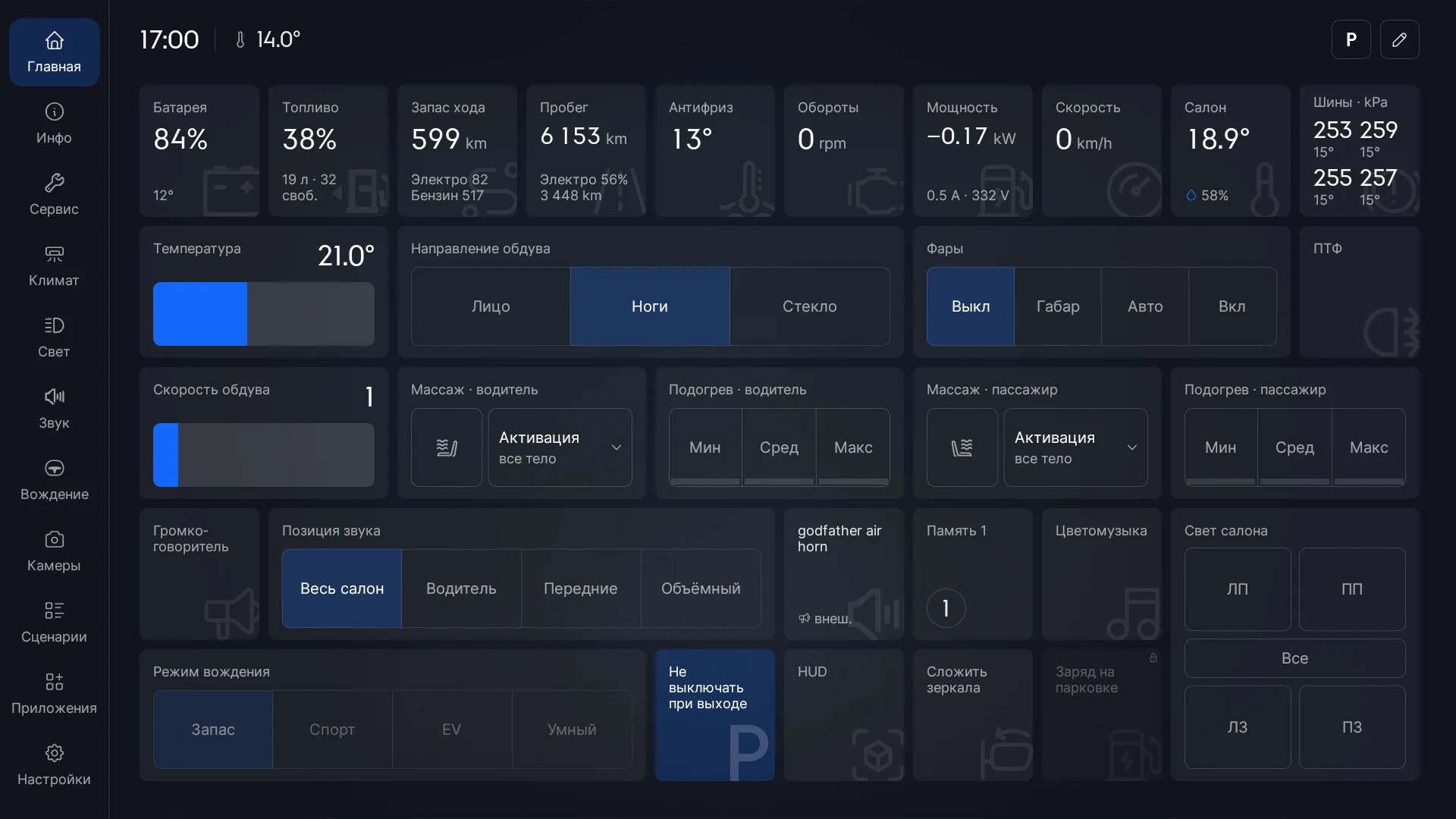Screen dimensions: 1456x819
Task: Set passenger seat heating to Сред
Action: click(x=1294, y=447)
